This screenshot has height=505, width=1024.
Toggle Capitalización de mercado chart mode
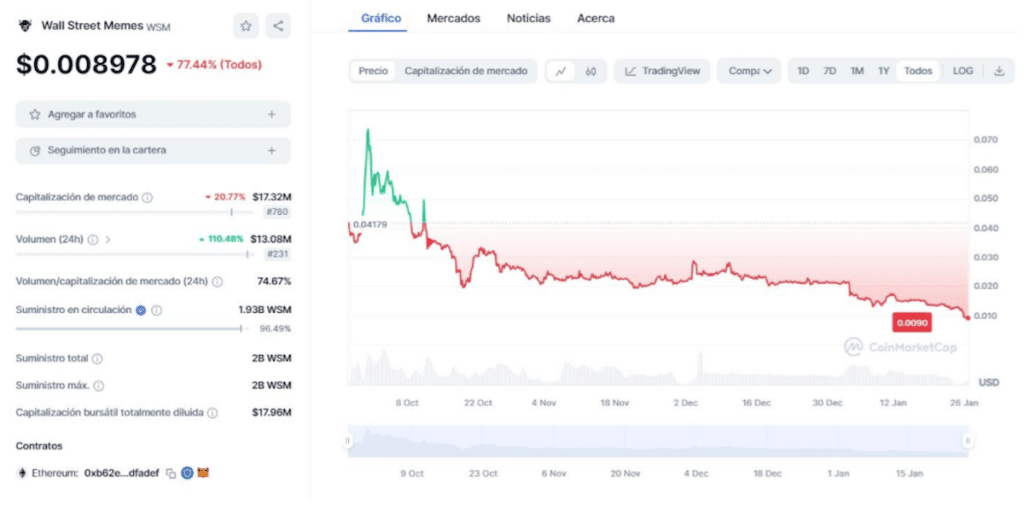(x=466, y=71)
